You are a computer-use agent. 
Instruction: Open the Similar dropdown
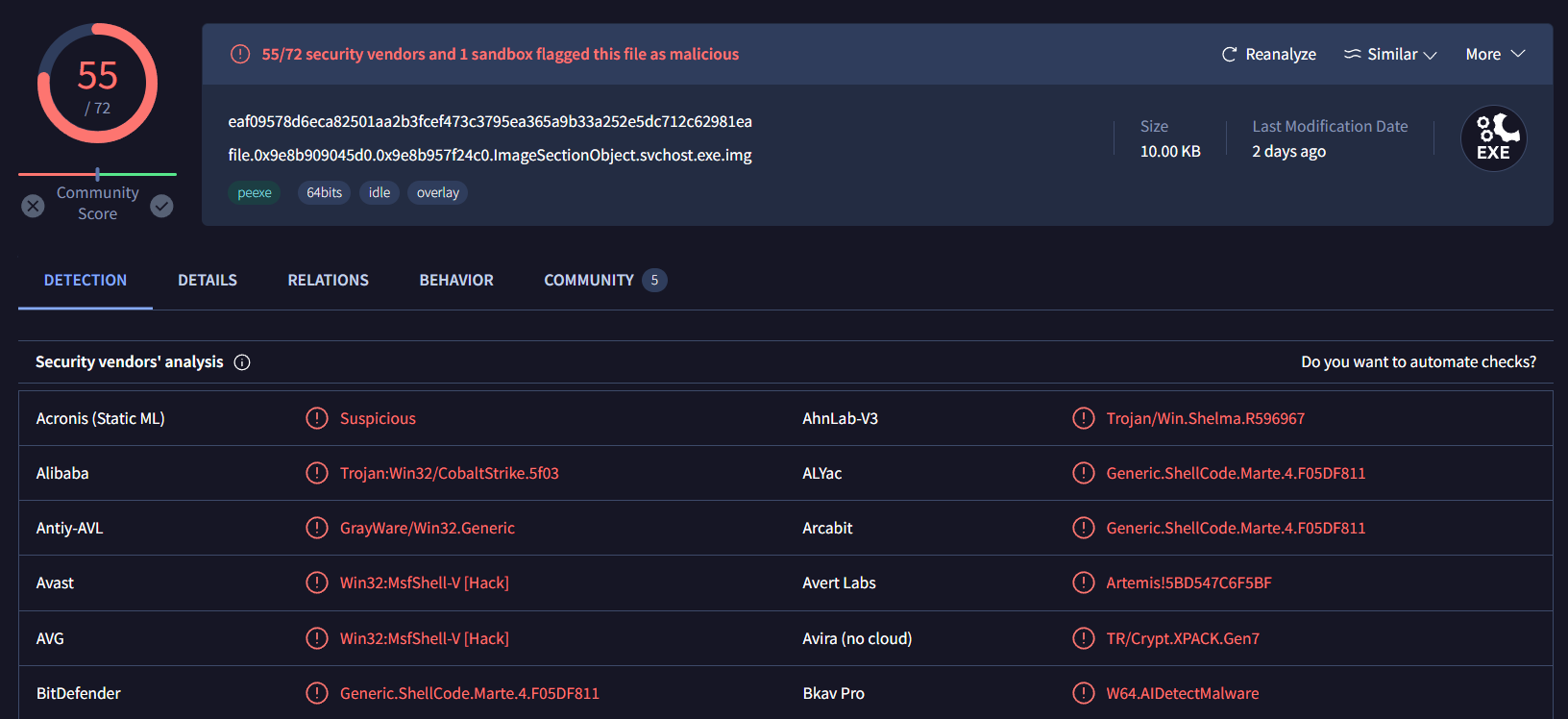pyautogui.click(x=1390, y=55)
